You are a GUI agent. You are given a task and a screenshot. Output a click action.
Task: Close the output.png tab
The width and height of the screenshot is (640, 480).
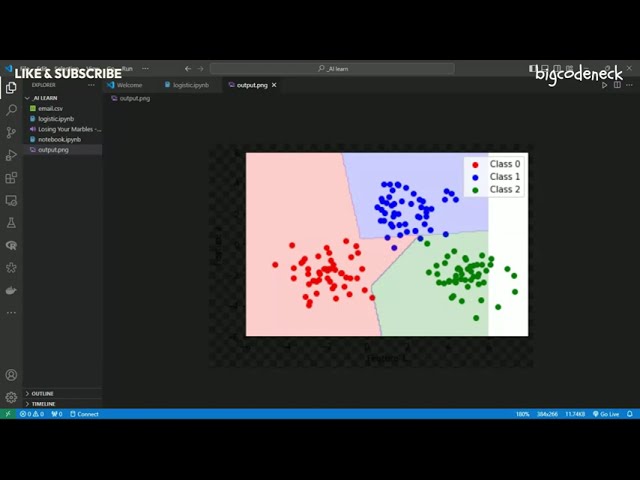tap(274, 85)
